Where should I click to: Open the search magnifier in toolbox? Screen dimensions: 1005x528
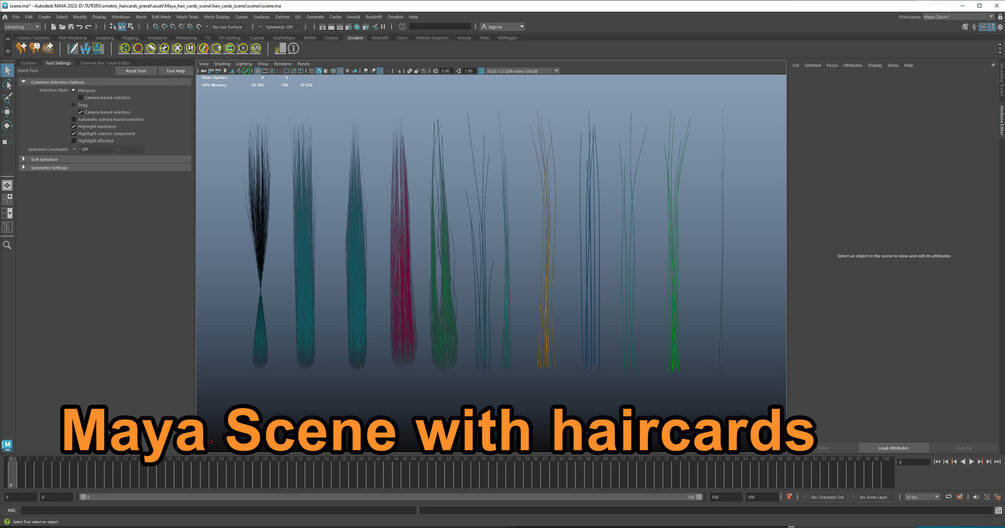7,245
